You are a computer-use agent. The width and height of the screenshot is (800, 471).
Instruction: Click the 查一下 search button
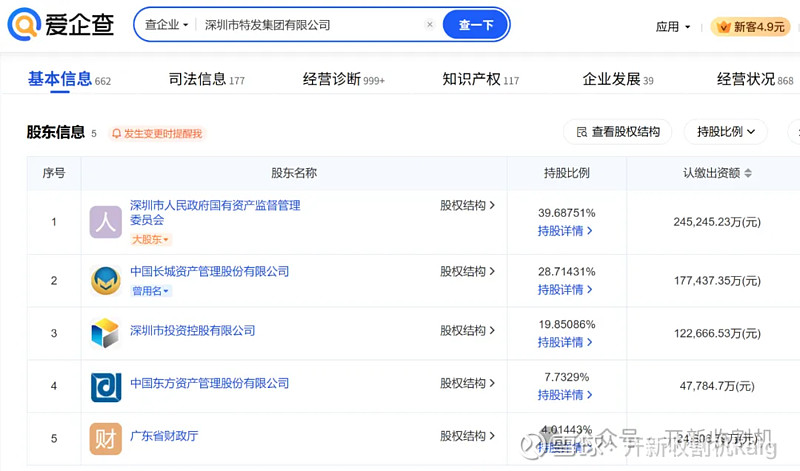coord(476,24)
